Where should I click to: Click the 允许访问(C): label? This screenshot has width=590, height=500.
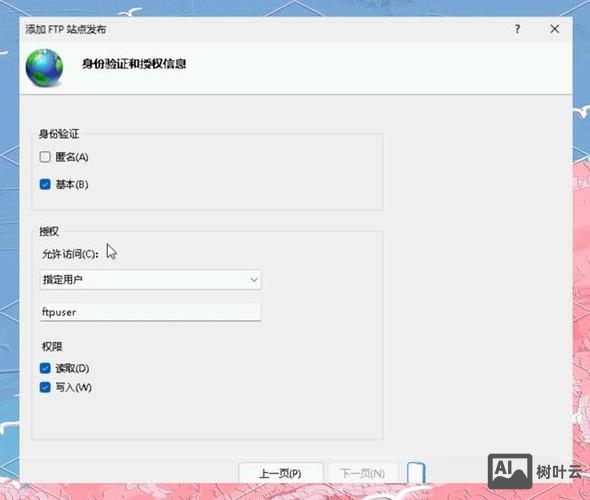70,254
